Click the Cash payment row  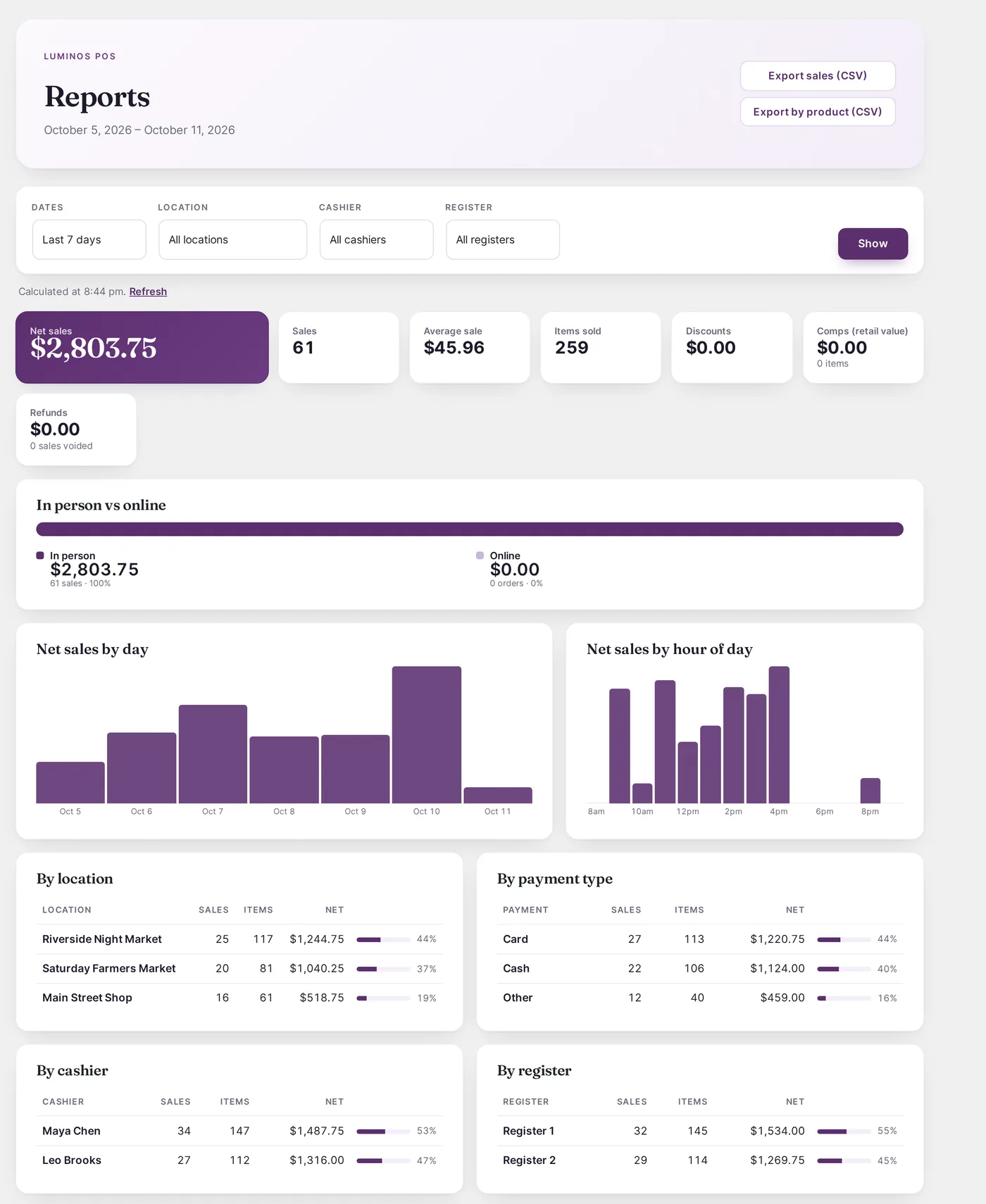click(x=700, y=969)
